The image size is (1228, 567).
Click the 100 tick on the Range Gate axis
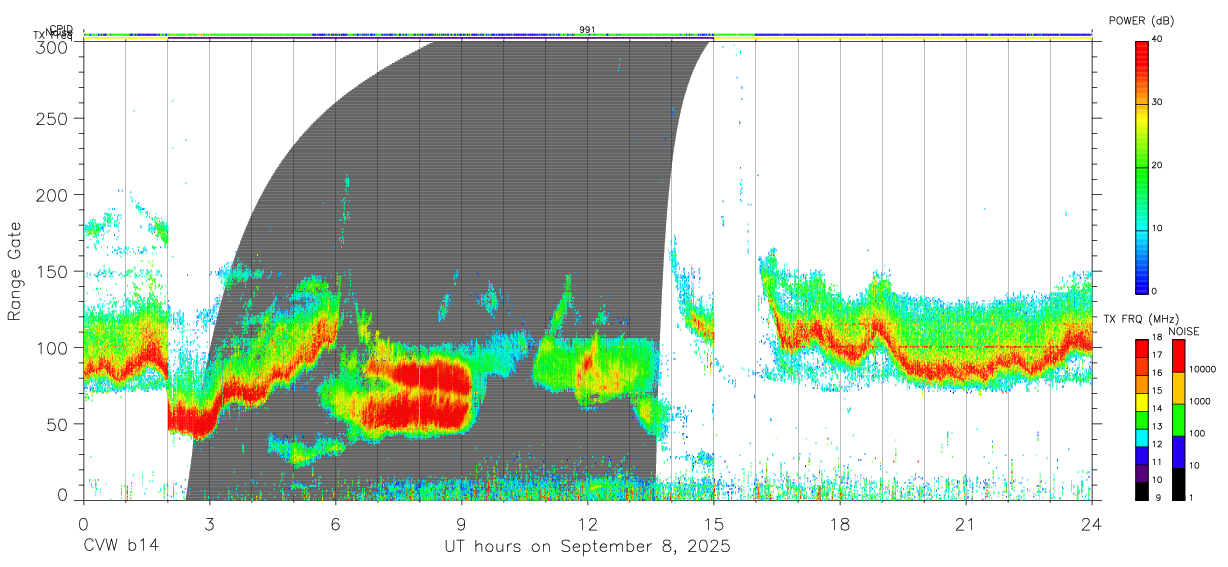click(53, 347)
